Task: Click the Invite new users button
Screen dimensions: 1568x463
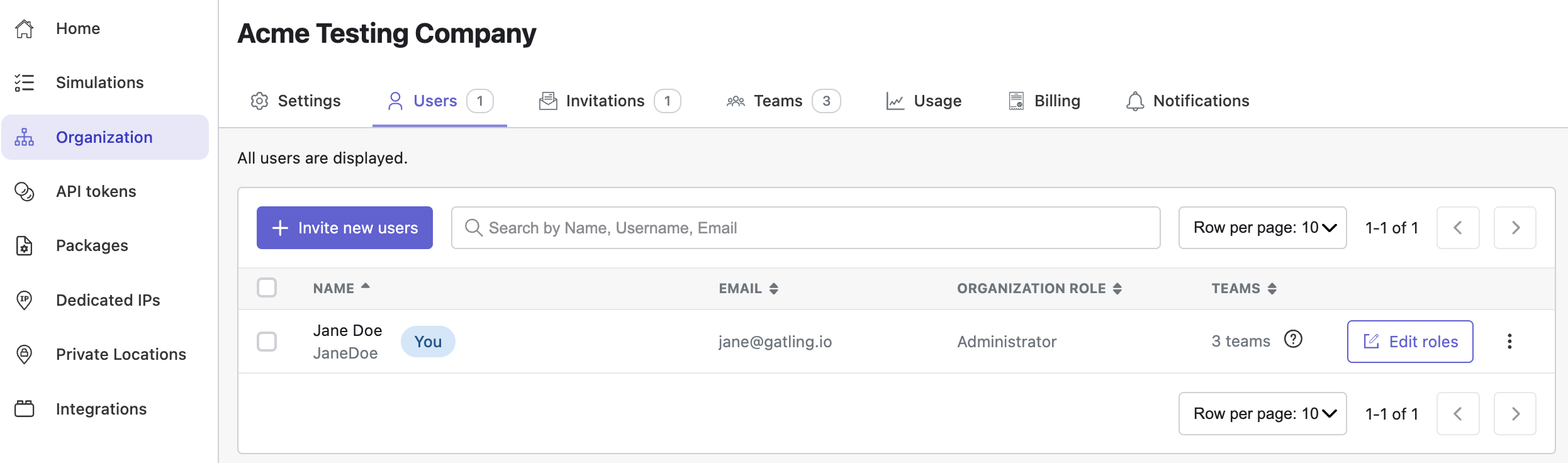Action: (345, 228)
